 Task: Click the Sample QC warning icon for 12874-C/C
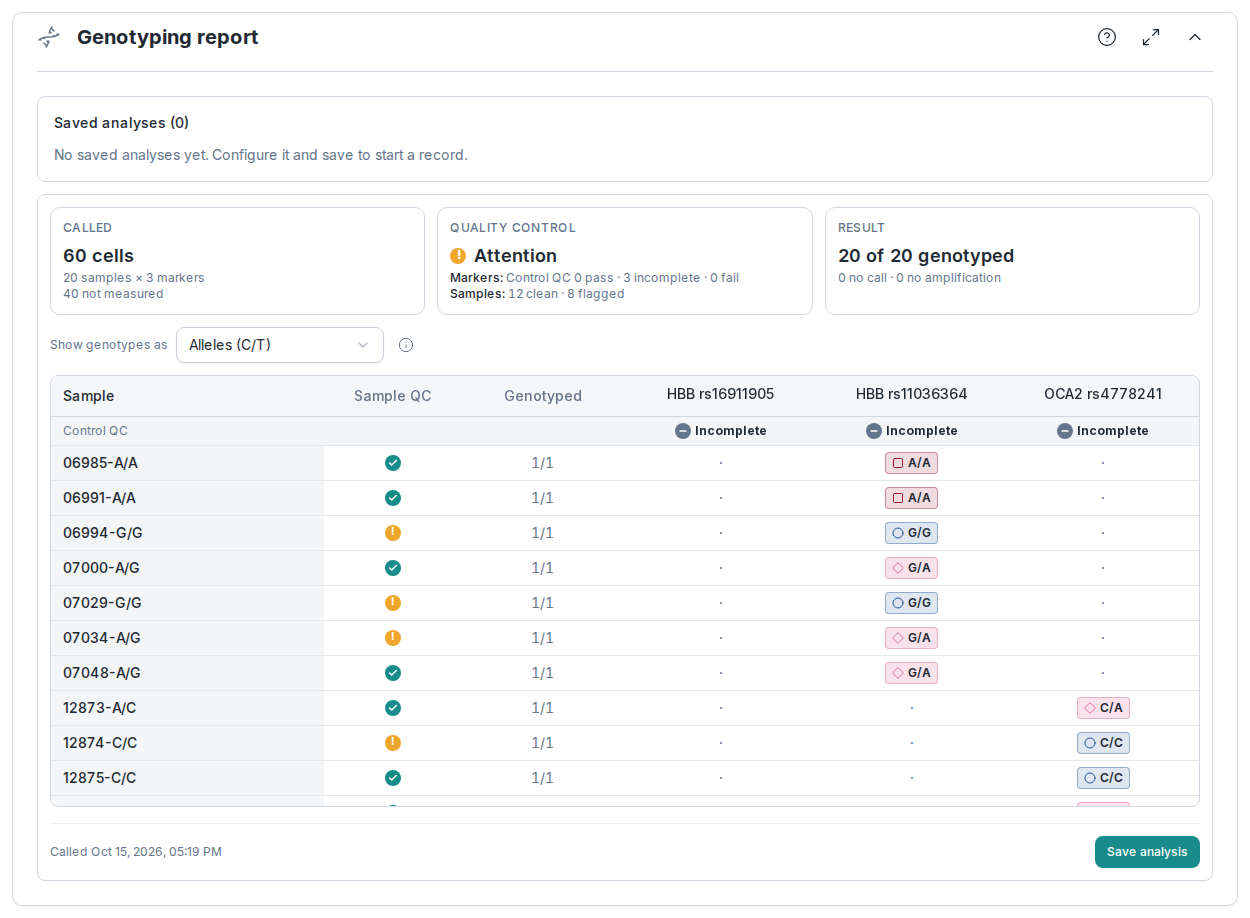point(393,743)
